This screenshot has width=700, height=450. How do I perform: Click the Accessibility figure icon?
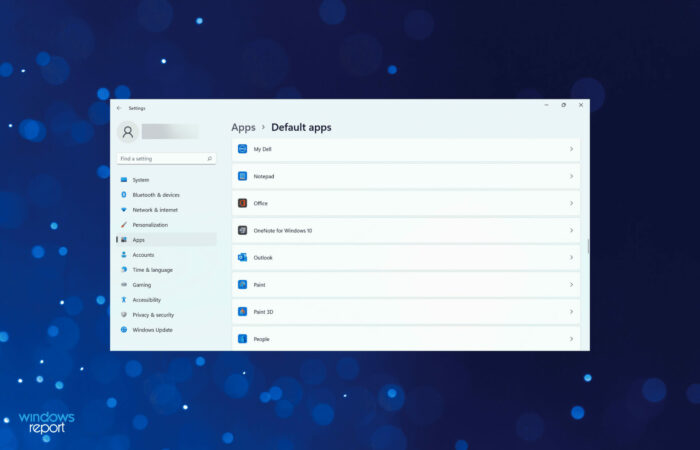pyautogui.click(x=124, y=300)
